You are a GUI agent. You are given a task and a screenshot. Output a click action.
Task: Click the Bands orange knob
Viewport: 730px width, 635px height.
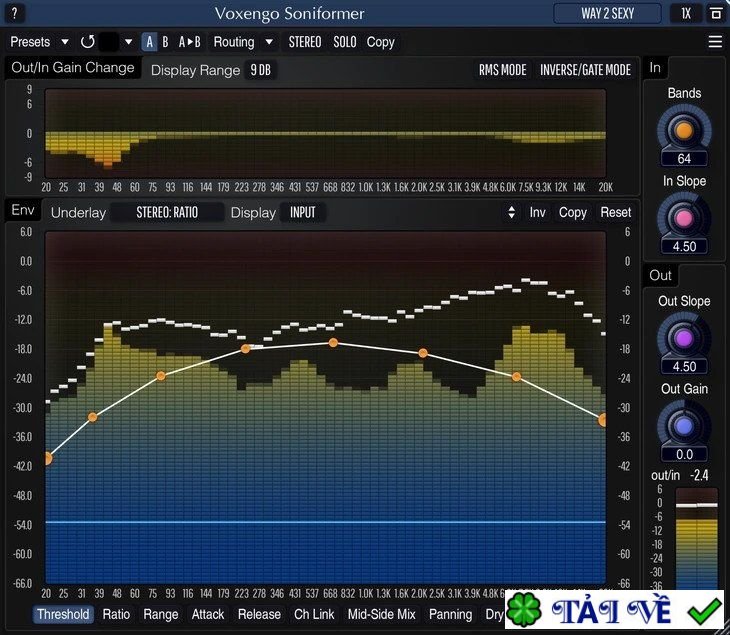(x=684, y=130)
